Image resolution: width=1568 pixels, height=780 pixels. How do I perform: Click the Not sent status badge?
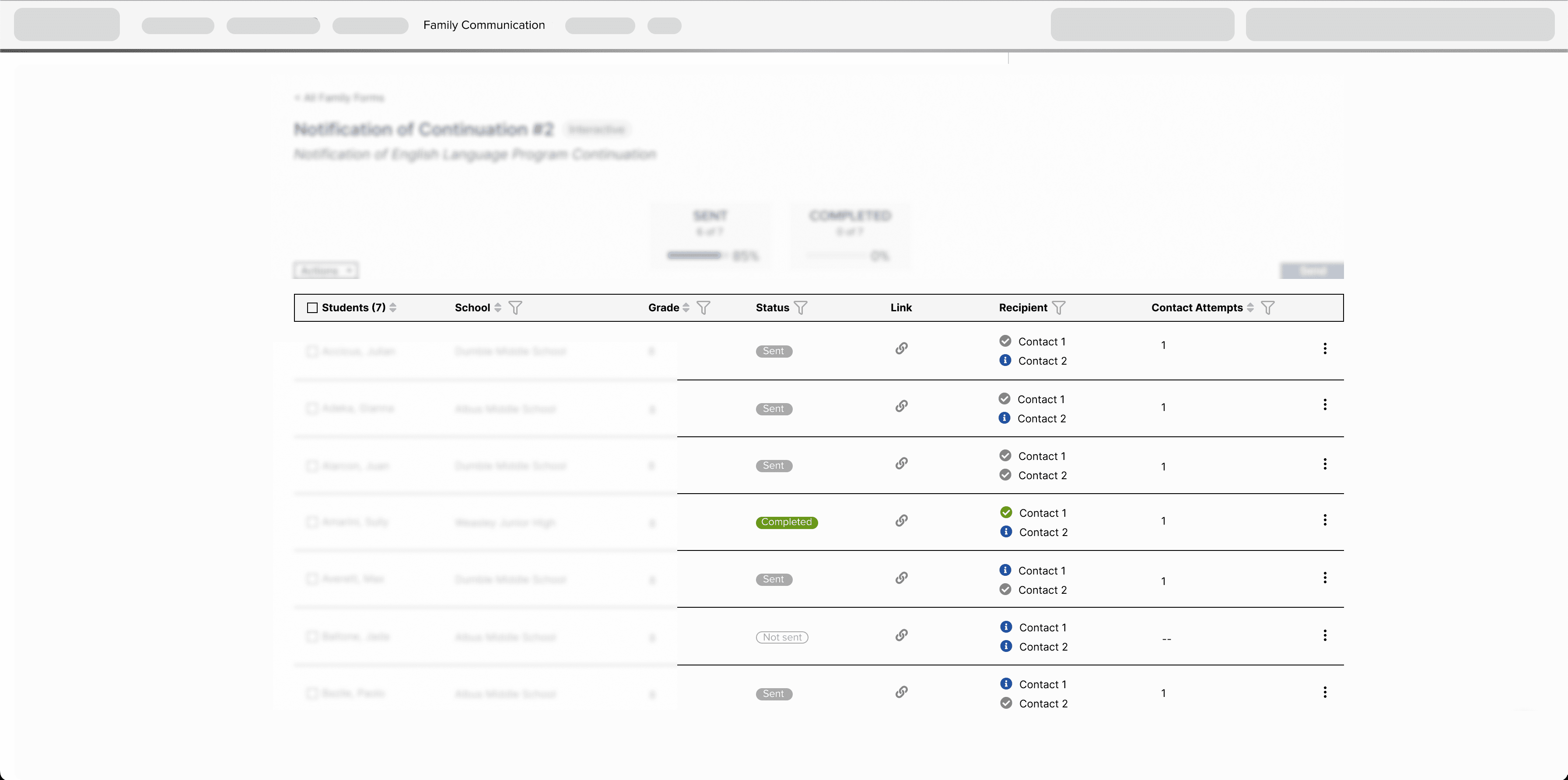[781, 637]
